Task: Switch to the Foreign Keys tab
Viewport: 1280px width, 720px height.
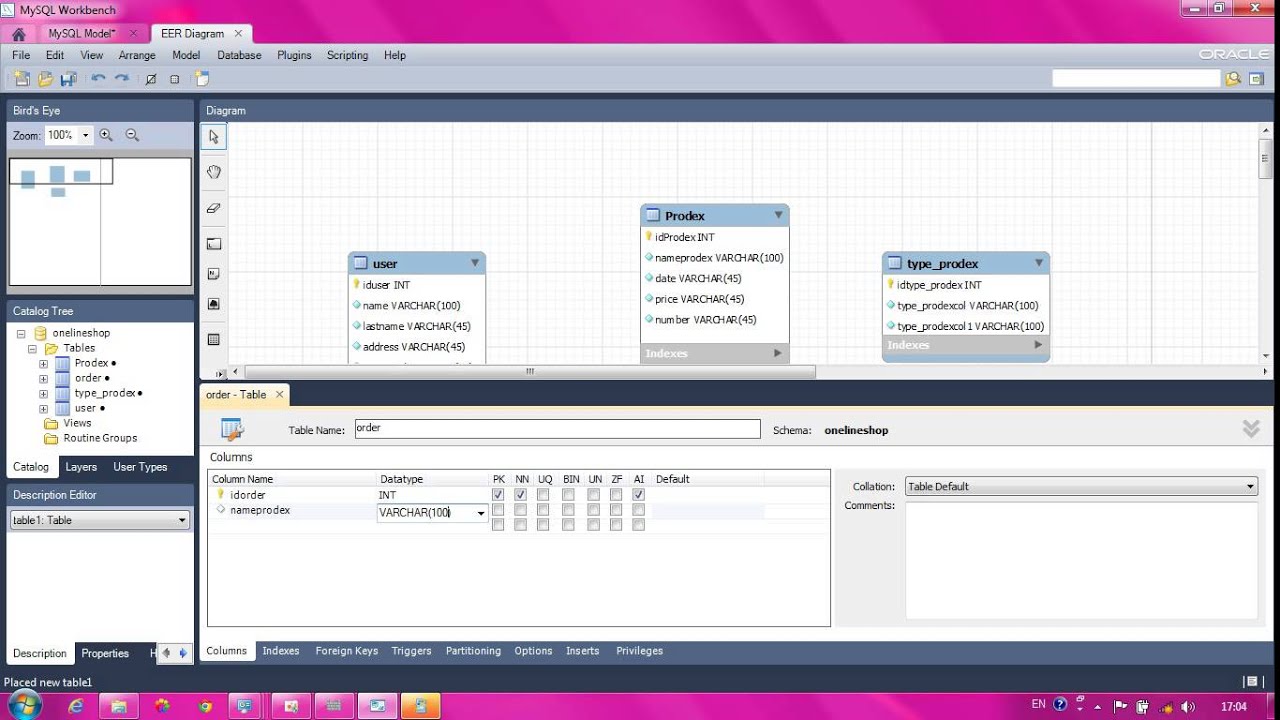Action: pyautogui.click(x=346, y=651)
